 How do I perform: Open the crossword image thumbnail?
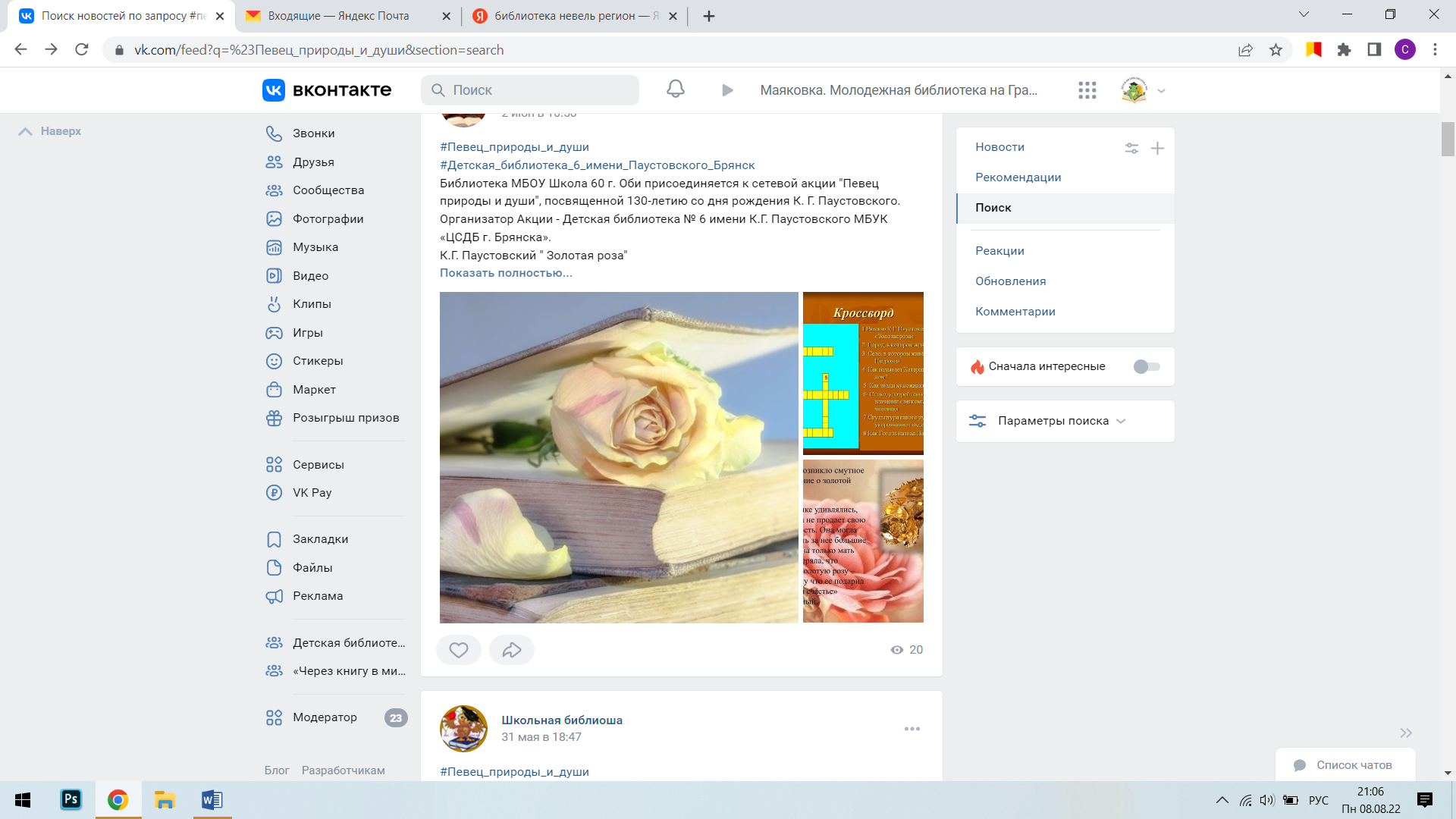[863, 373]
